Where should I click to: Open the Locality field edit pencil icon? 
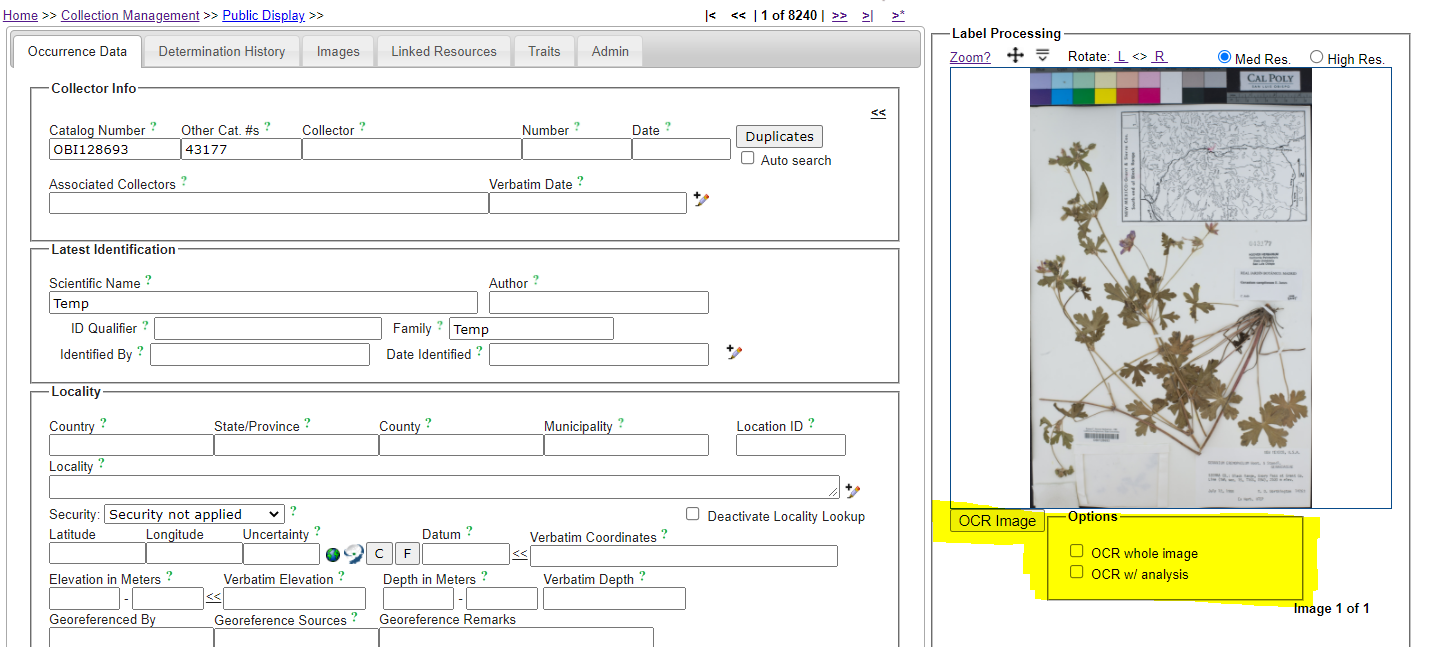click(x=853, y=490)
